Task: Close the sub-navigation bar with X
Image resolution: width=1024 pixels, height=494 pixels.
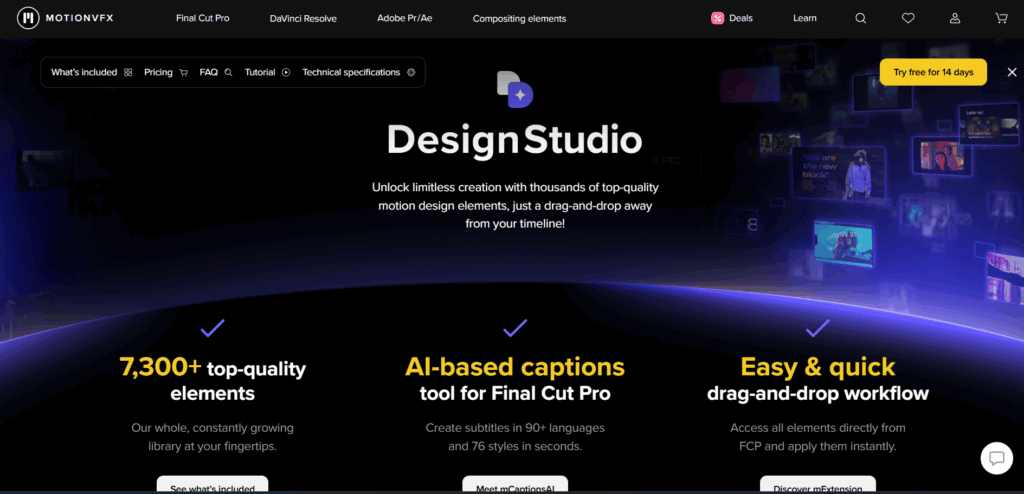Action: pyautogui.click(x=1012, y=72)
